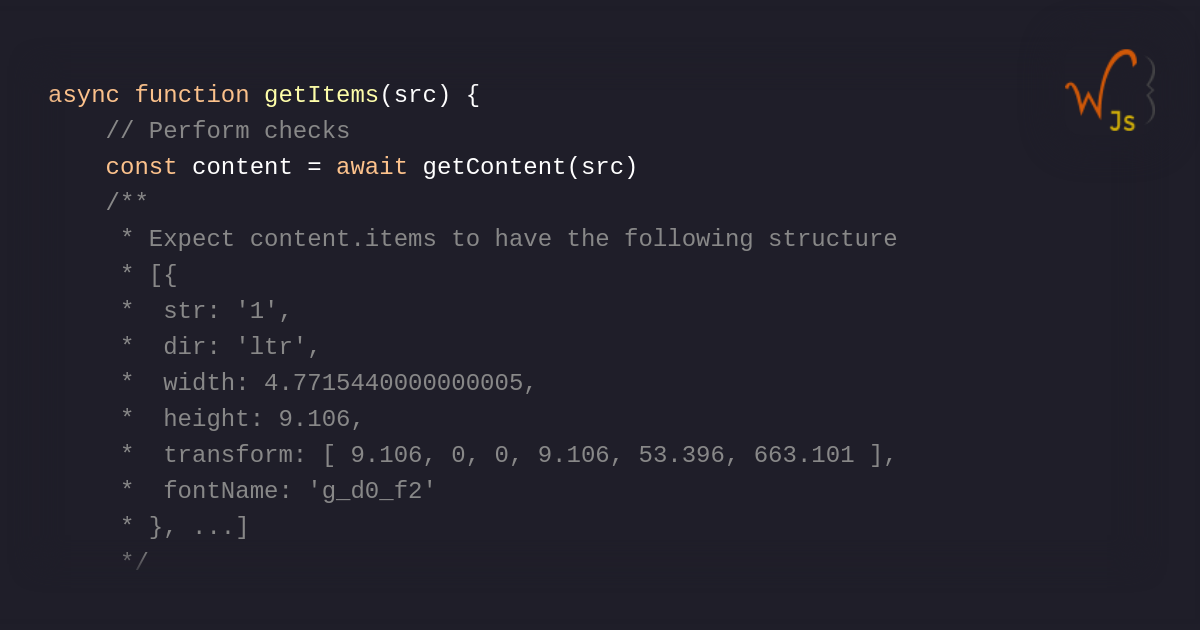
Task: Click the await keyword
Action: tap(371, 167)
